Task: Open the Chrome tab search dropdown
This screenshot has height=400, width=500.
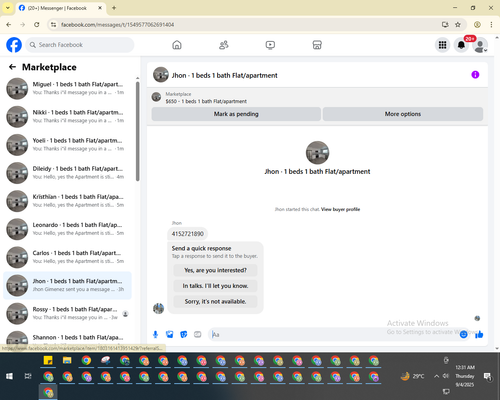Action: tap(8, 8)
